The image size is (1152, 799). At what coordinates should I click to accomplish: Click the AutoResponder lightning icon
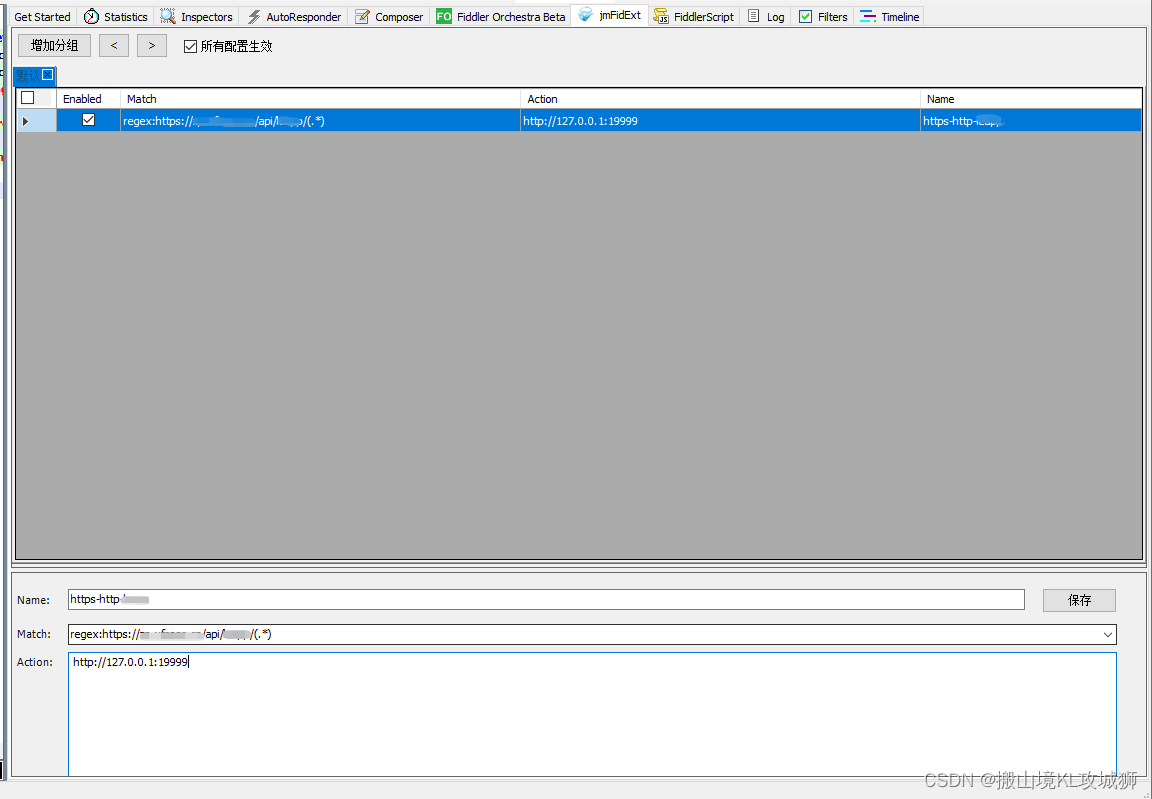pyautogui.click(x=253, y=16)
